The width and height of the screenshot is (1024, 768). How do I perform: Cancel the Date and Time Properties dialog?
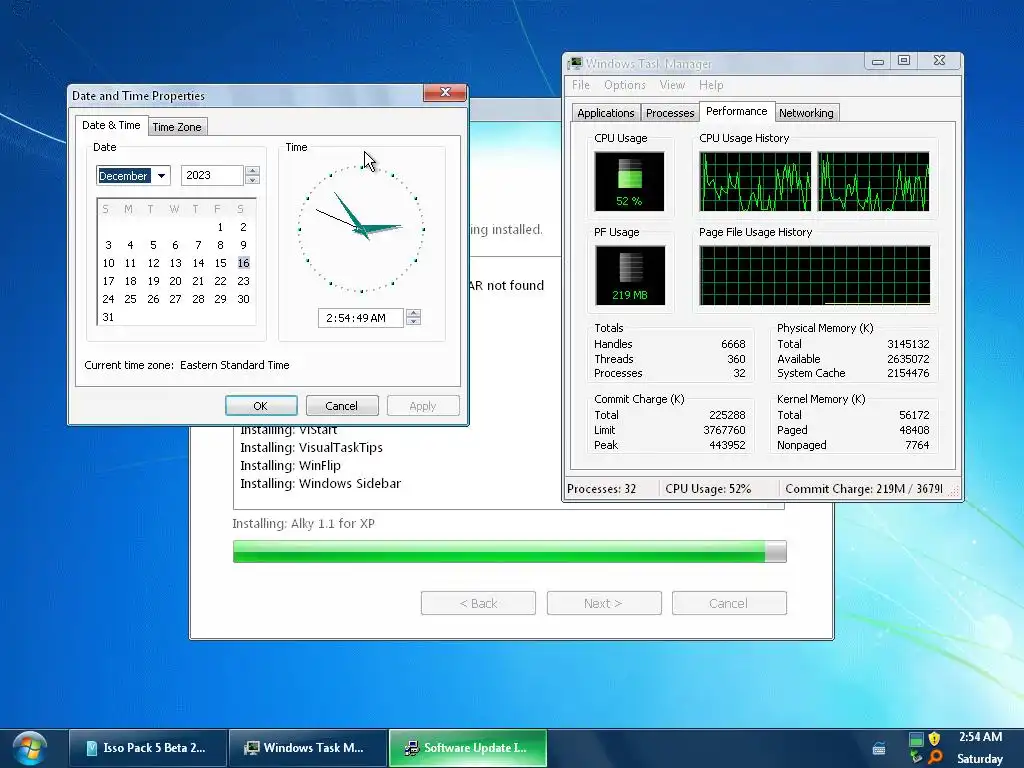tap(342, 406)
